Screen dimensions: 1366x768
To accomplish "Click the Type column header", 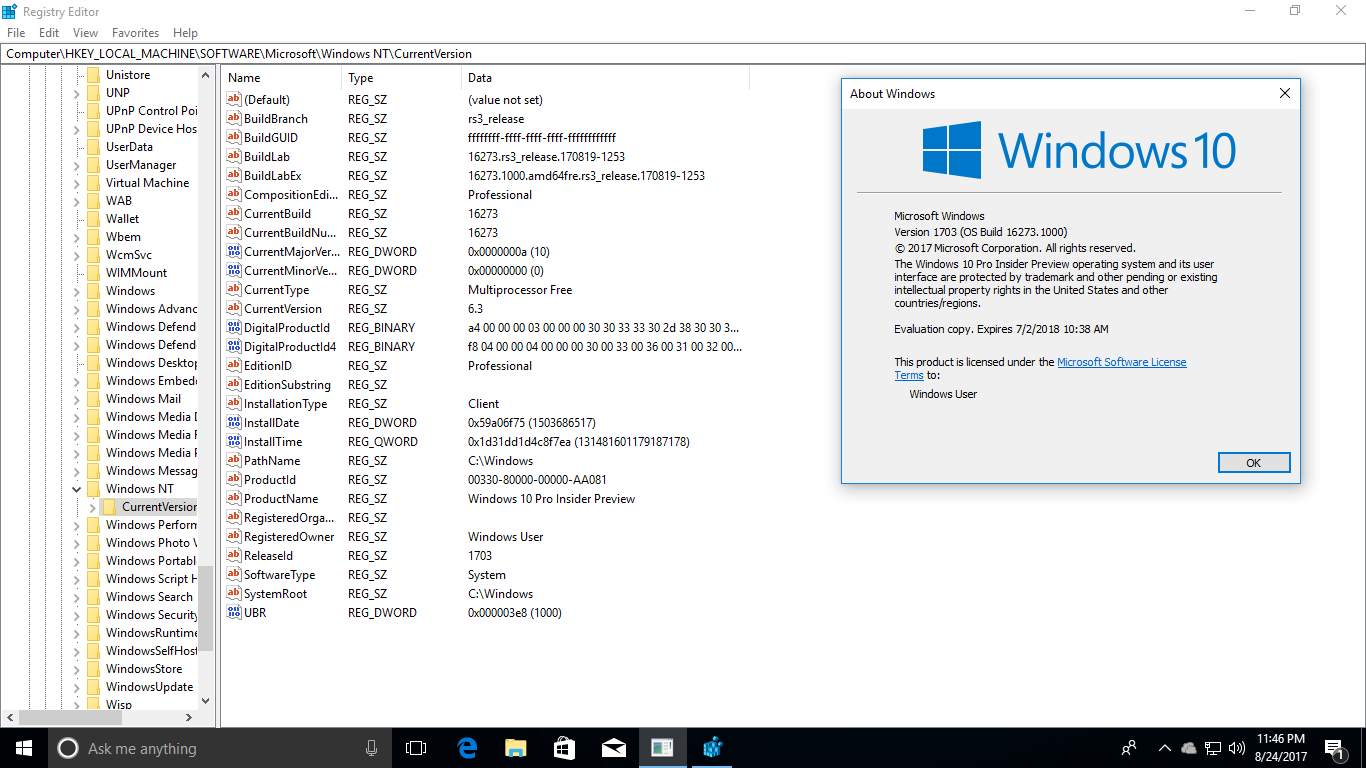I will pos(402,78).
